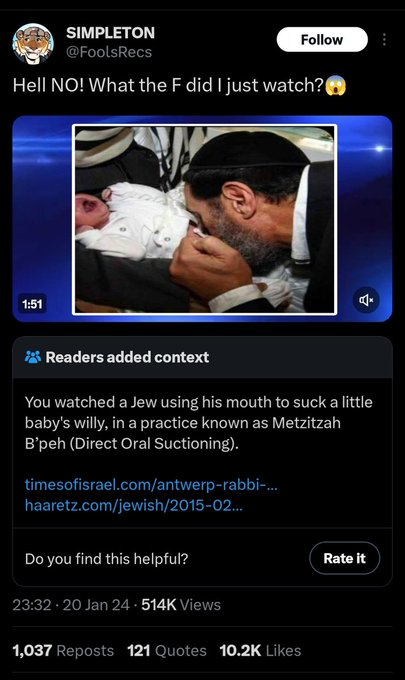Click the screaming face emoji in the post text
The image size is (405, 680).
336,85
